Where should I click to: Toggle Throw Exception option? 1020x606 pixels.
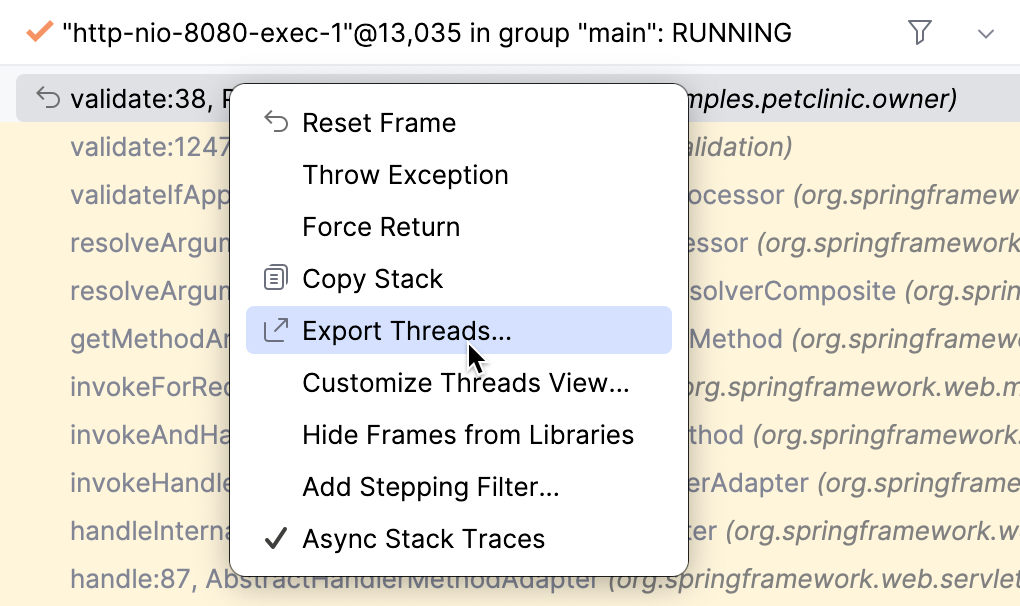(x=405, y=174)
